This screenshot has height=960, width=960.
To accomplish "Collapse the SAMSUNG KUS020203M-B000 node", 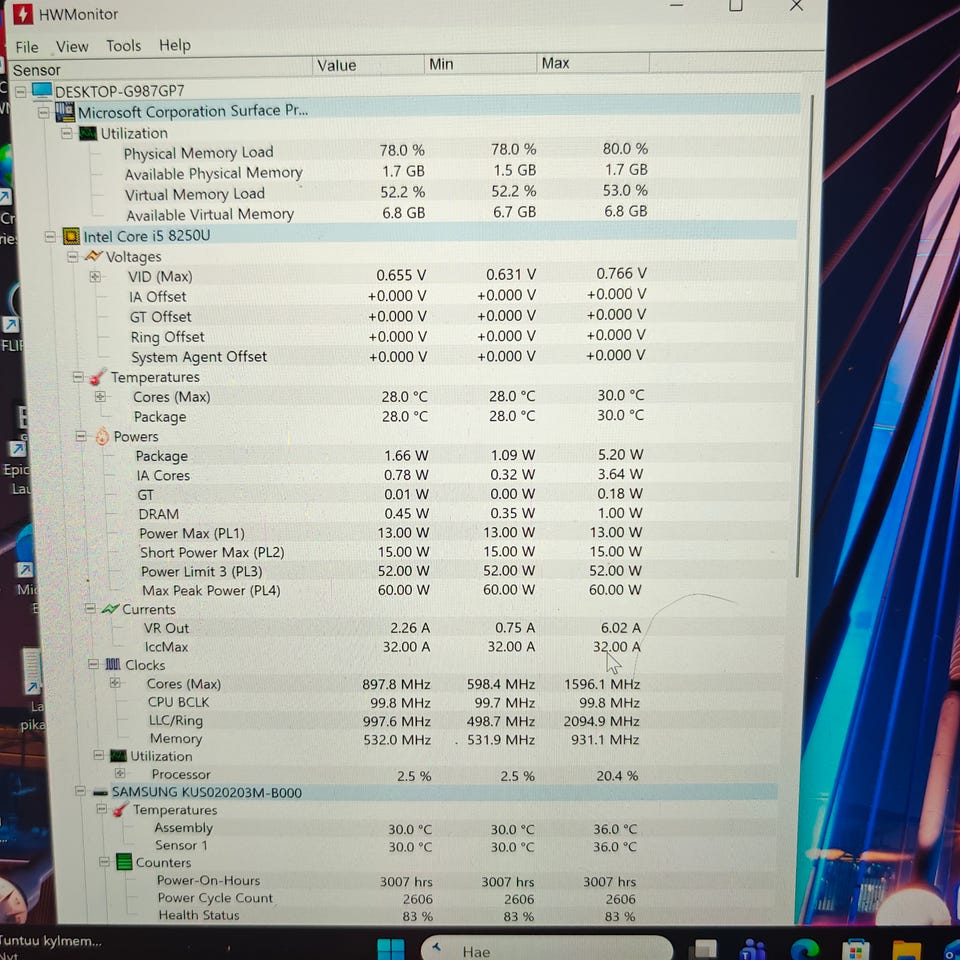I will coord(80,791).
